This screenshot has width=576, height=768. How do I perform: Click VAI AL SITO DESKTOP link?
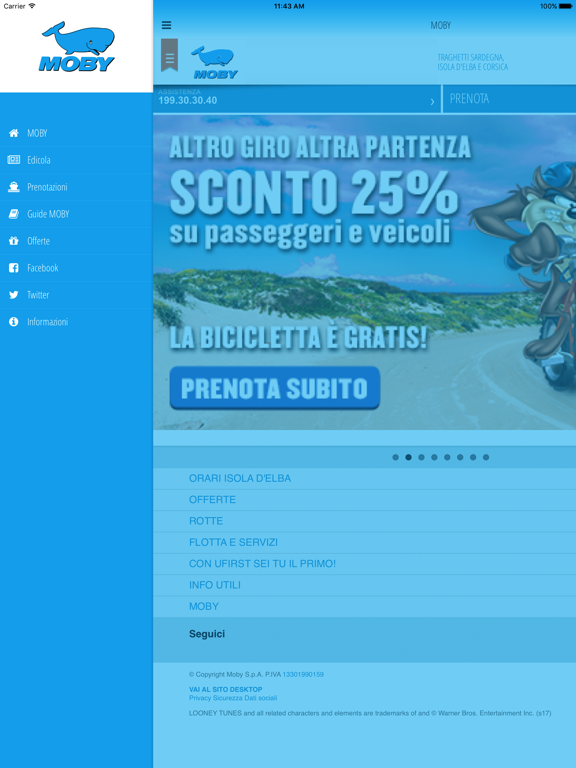(226, 689)
